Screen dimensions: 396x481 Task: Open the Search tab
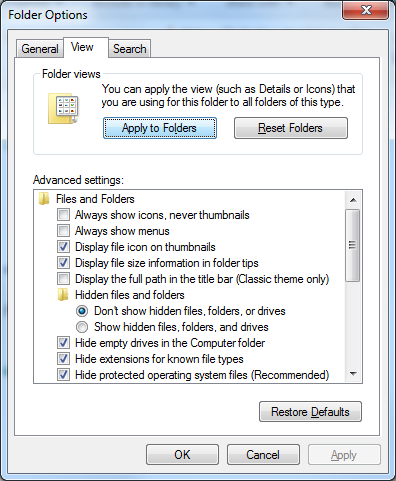click(x=130, y=49)
